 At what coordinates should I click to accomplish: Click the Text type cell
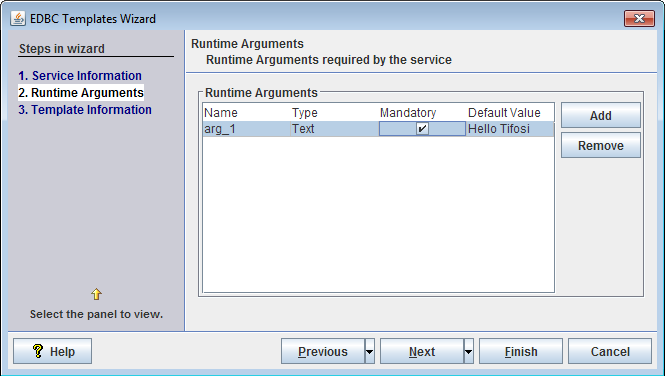334,129
